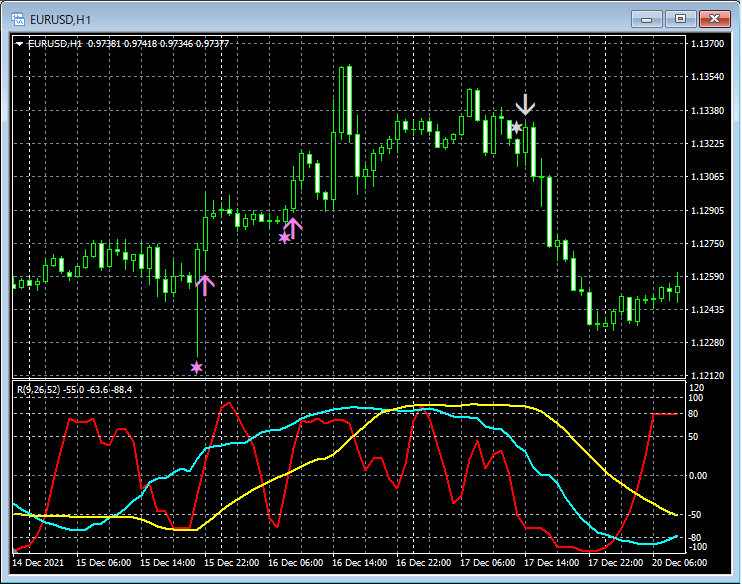Click the 14 Dec 2021 date on time axis
742x584 pixels.
tap(40, 563)
